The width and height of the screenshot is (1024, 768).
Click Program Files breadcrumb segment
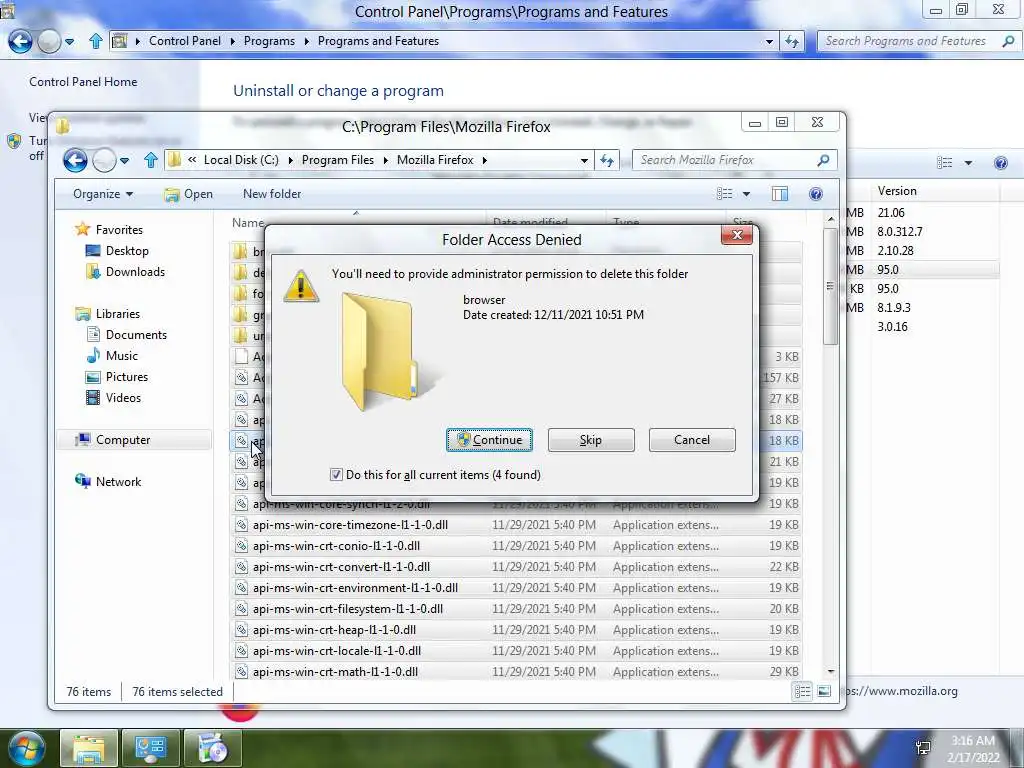338,160
